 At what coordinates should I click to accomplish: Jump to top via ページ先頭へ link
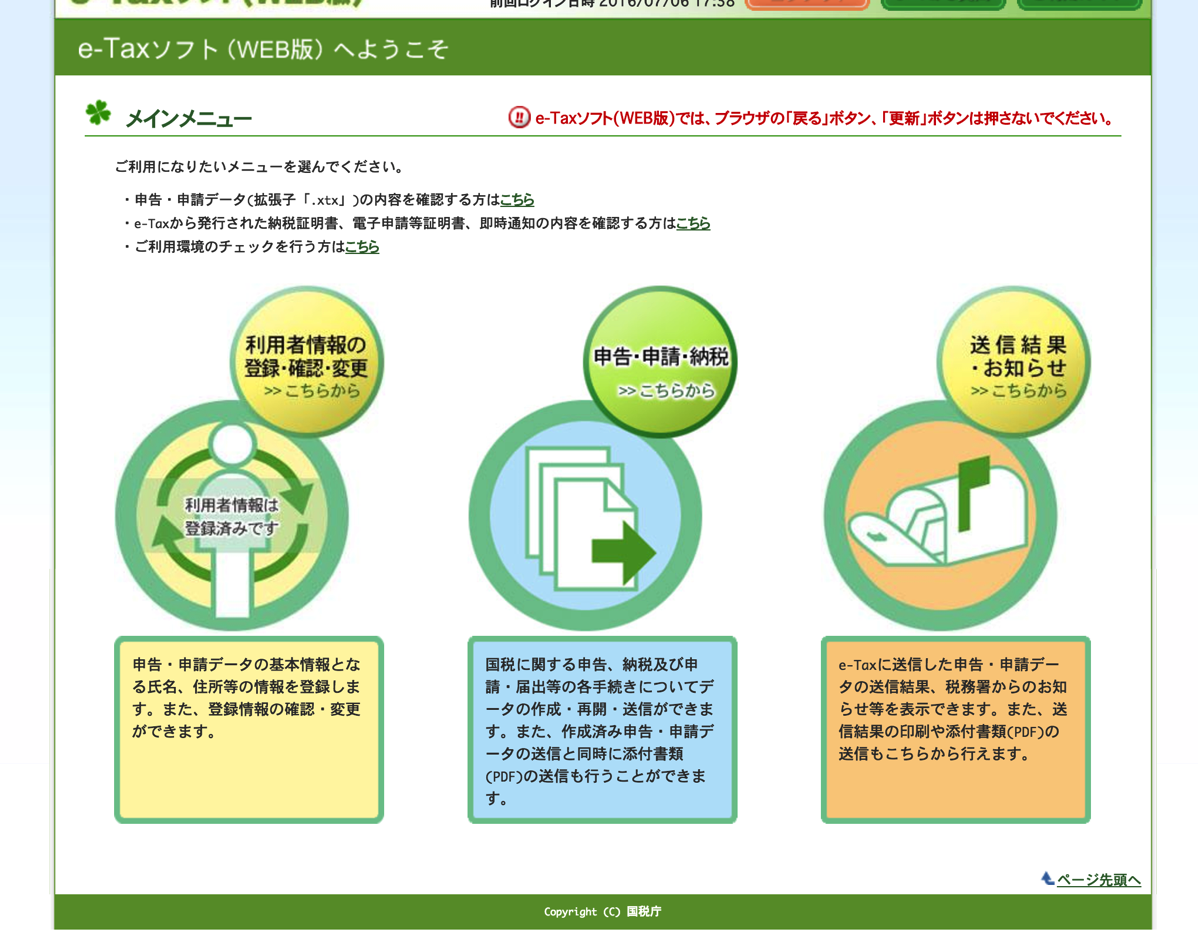[1099, 880]
